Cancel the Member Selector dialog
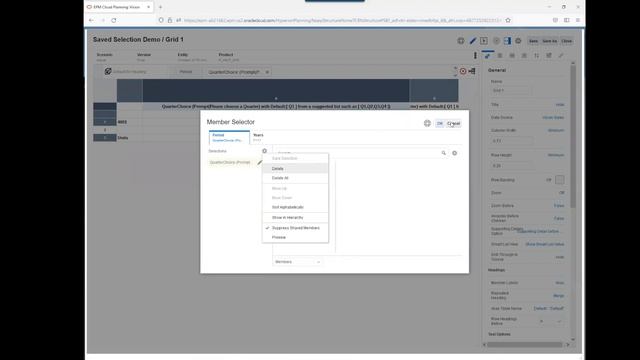640x360 pixels. [453, 123]
